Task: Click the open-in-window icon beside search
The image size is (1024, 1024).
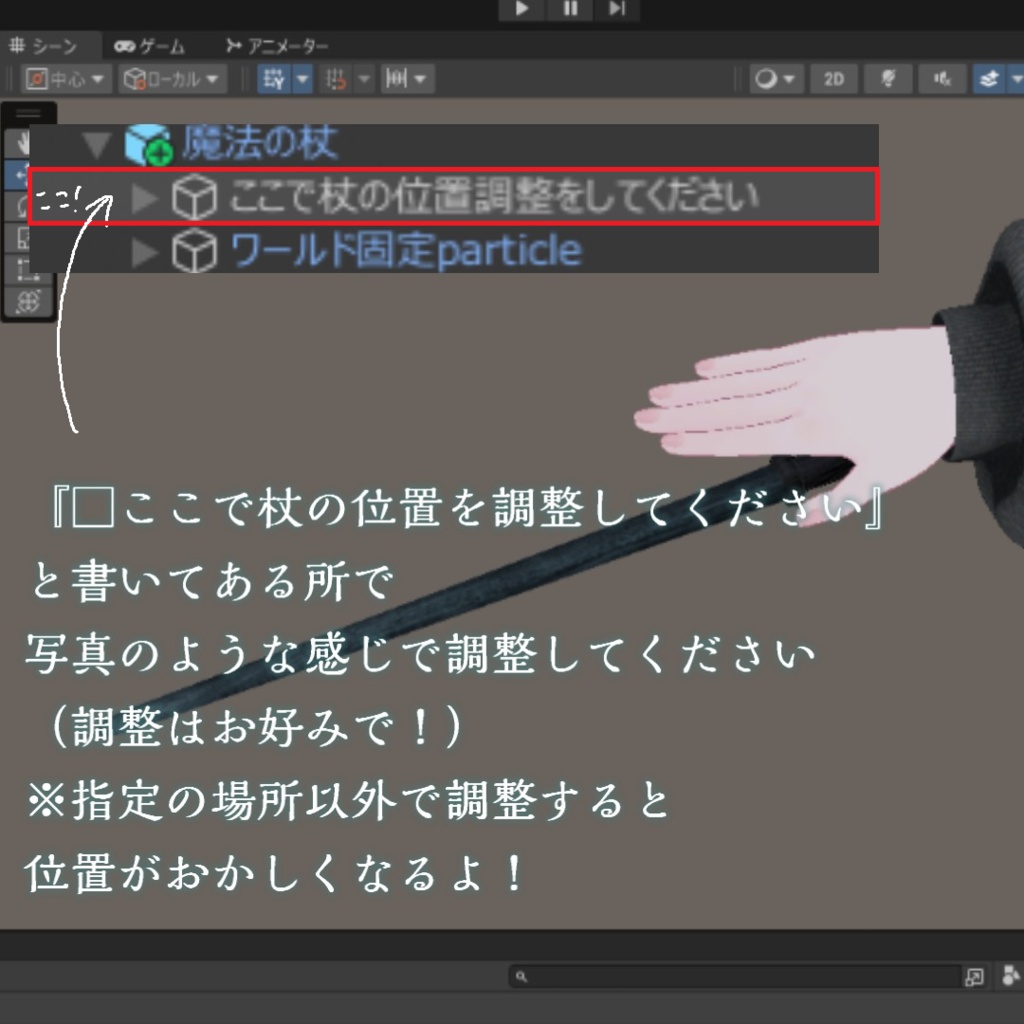Action: 974,977
